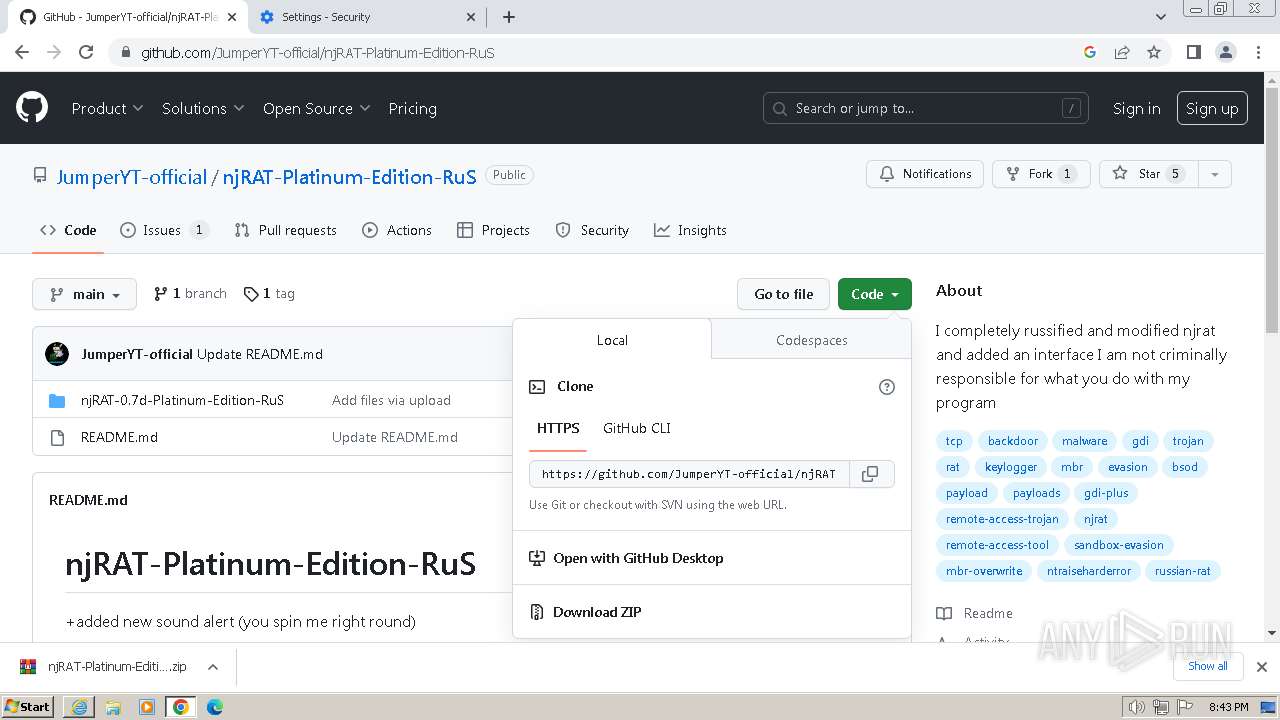The image size is (1280, 720).
Task: Select the GitHub CLI clone option
Action: pyautogui.click(x=636, y=428)
